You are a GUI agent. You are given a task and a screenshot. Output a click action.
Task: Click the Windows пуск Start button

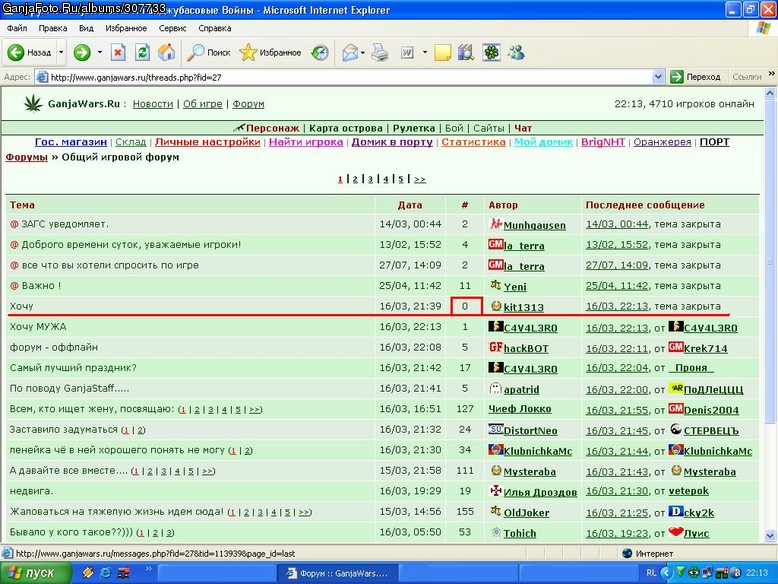coord(33,573)
